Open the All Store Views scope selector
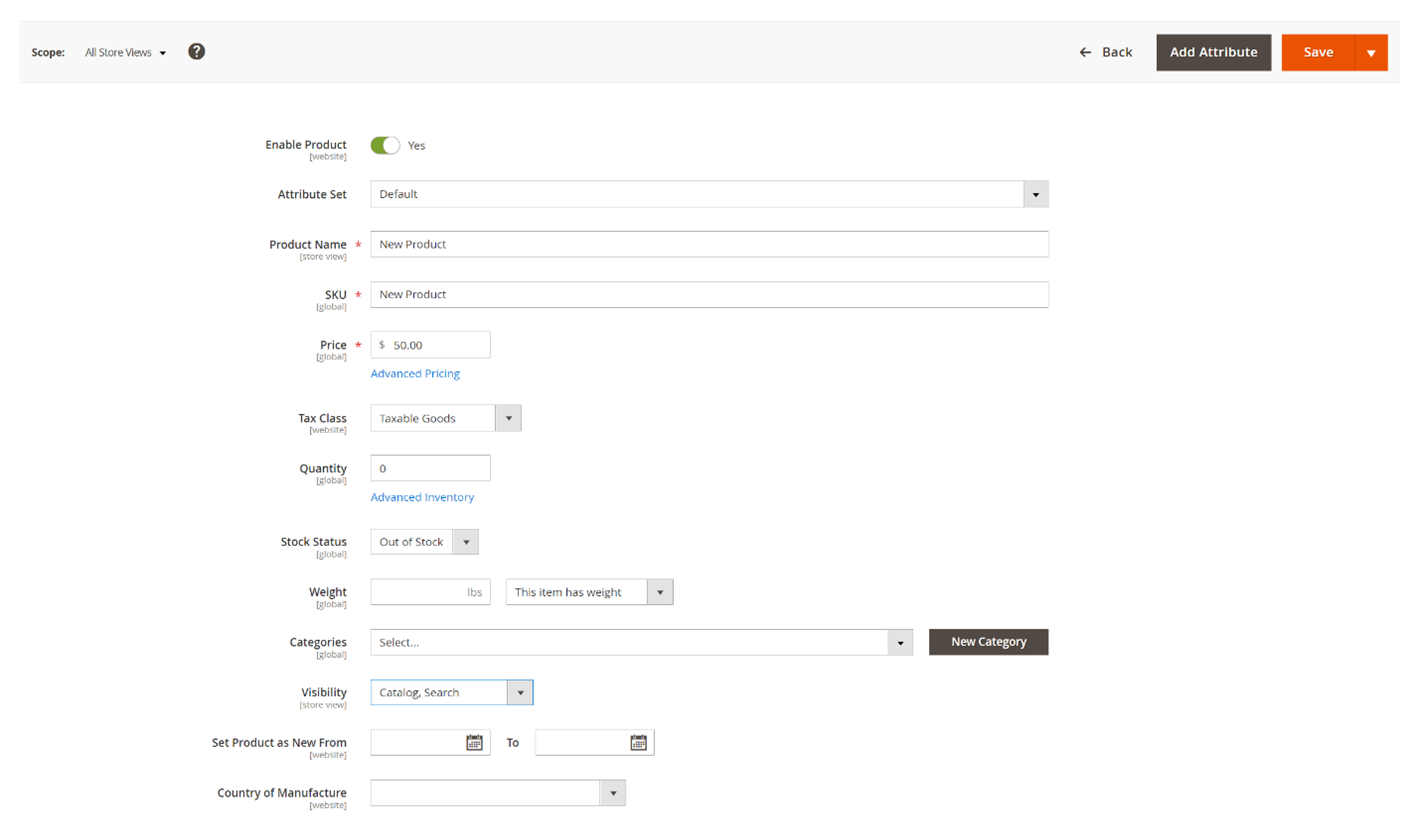The image size is (1415, 833). [124, 52]
